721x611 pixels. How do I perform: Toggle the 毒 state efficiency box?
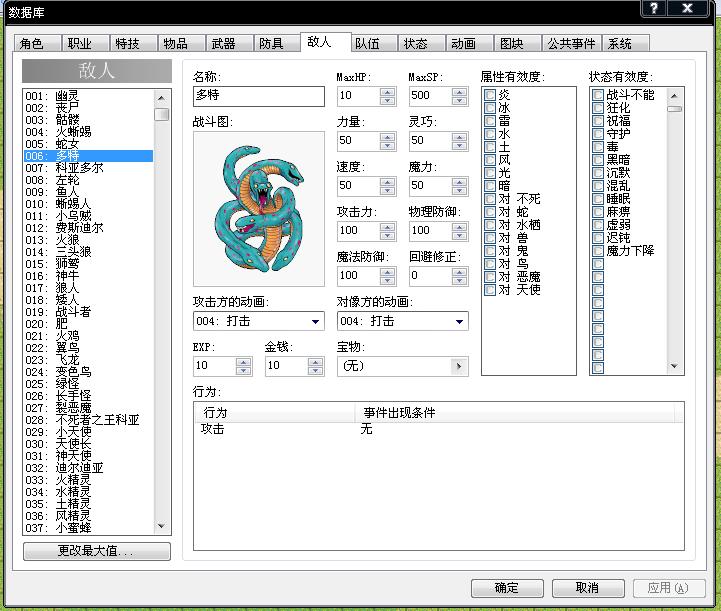[x=598, y=147]
